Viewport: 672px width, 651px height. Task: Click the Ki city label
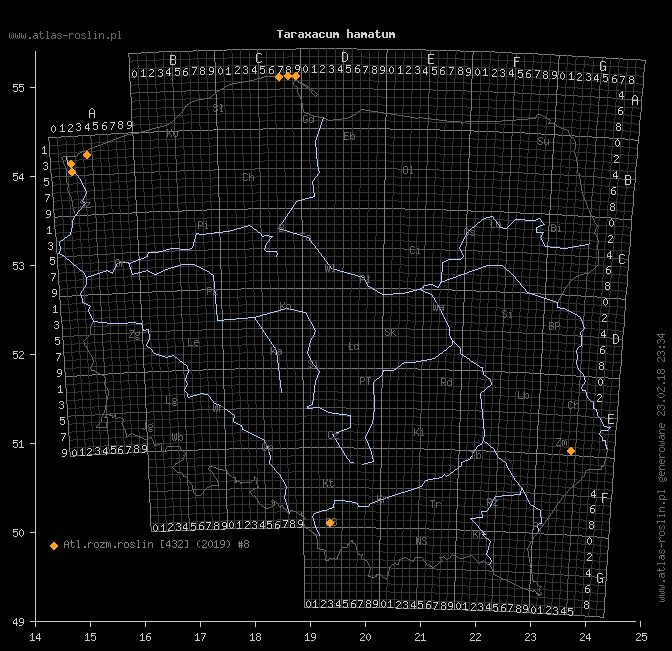pyautogui.click(x=419, y=432)
